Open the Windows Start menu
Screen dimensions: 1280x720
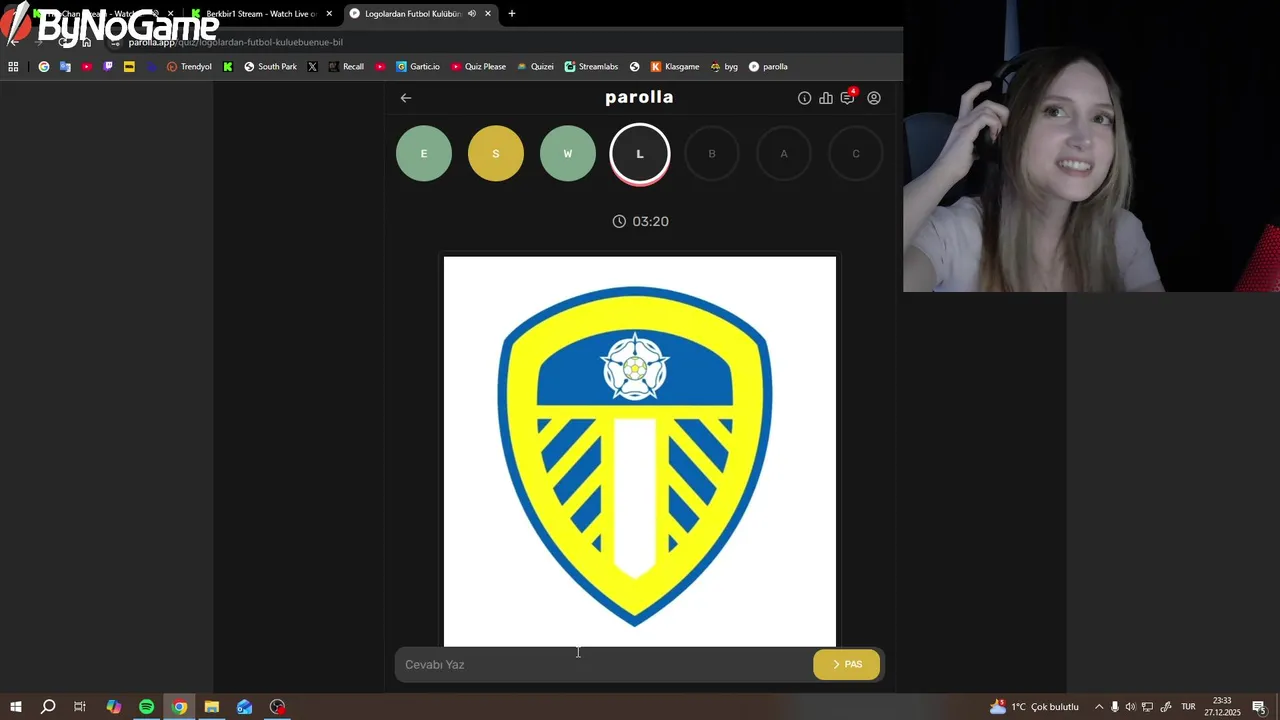[16, 707]
